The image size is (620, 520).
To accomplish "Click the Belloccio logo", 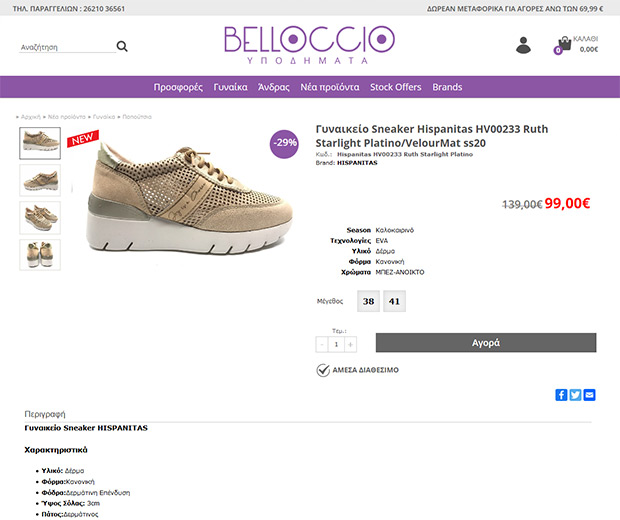I will [309, 44].
